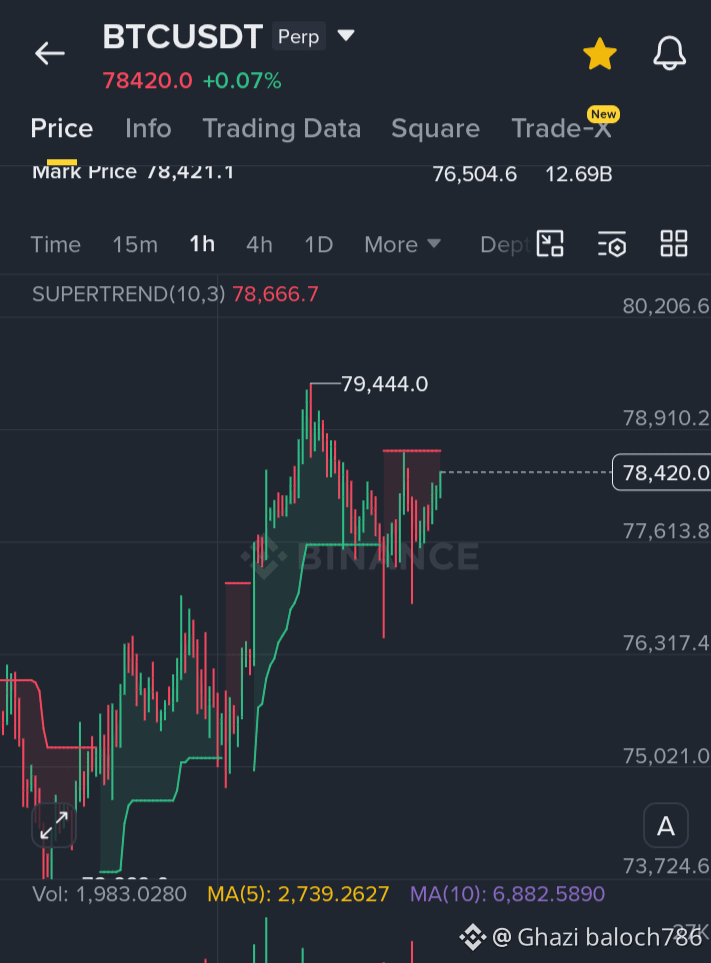The height and width of the screenshot is (963, 711).
Task: Open the Trade-X tab
Action: [561, 128]
